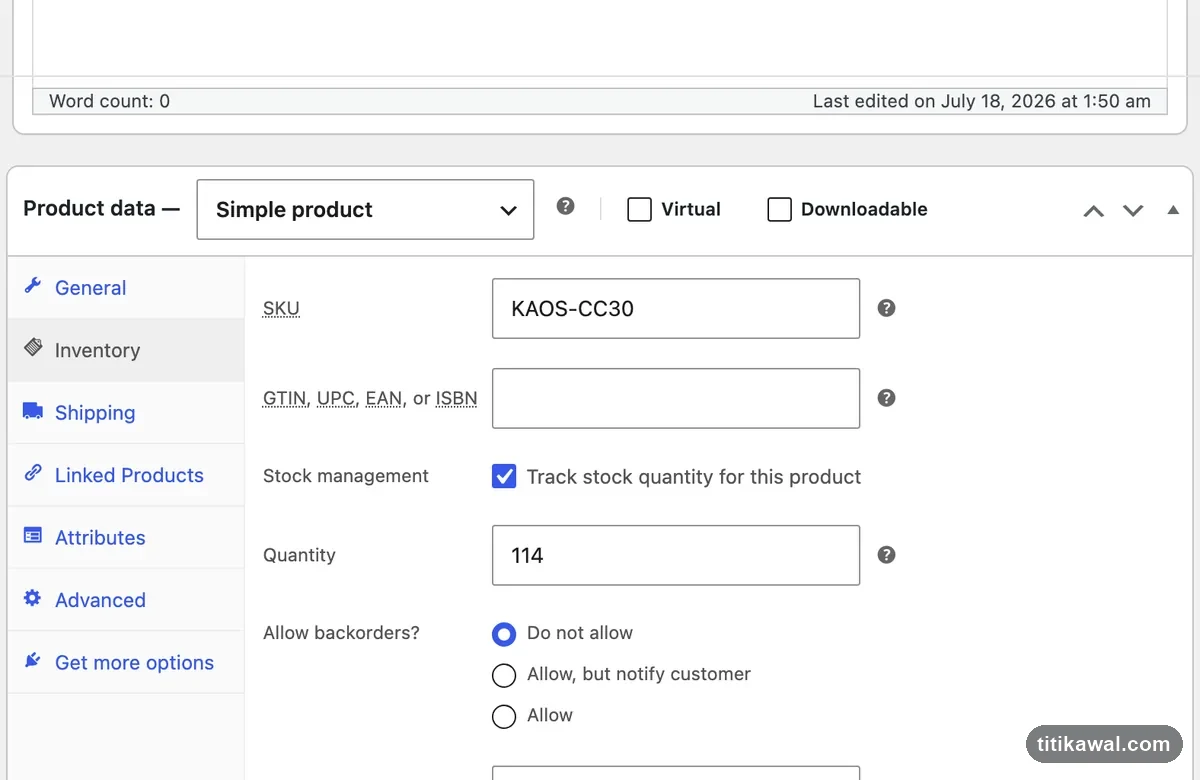Click the "Product data —" heading
Image resolution: width=1200 pixels, height=780 pixels.
101,208
